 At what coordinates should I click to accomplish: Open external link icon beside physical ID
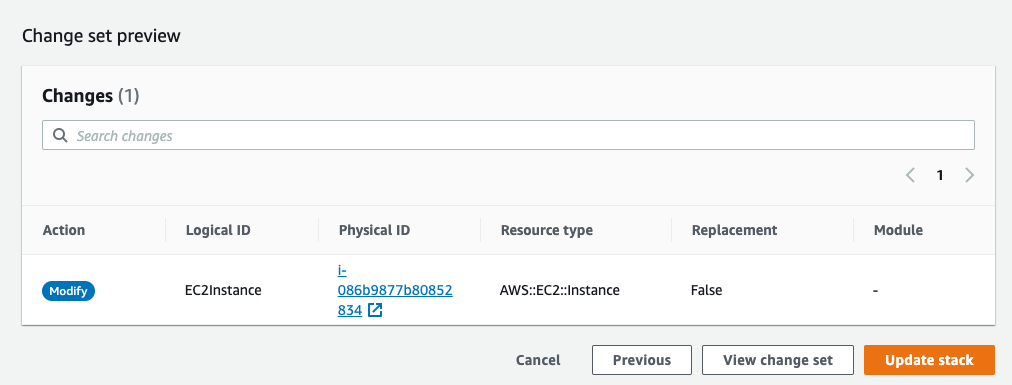(x=375, y=310)
